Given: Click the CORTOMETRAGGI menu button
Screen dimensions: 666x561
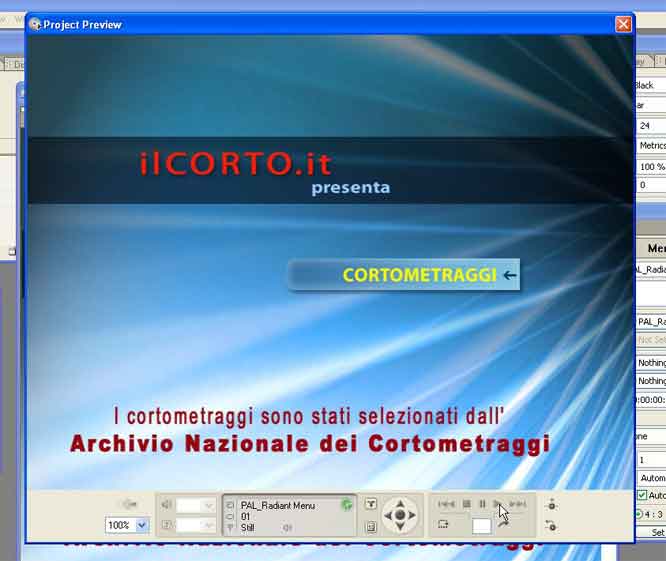Looking at the screenshot, I should pyautogui.click(x=403, y=275).
